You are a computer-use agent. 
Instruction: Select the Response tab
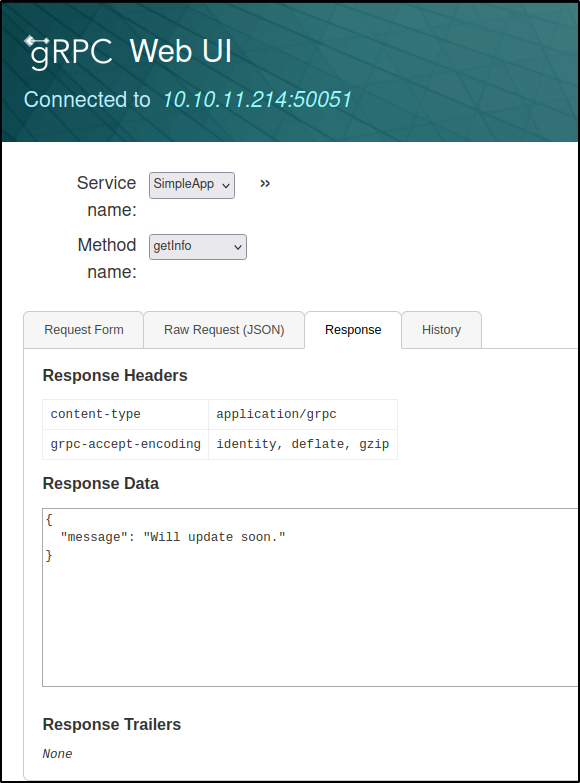353,330
